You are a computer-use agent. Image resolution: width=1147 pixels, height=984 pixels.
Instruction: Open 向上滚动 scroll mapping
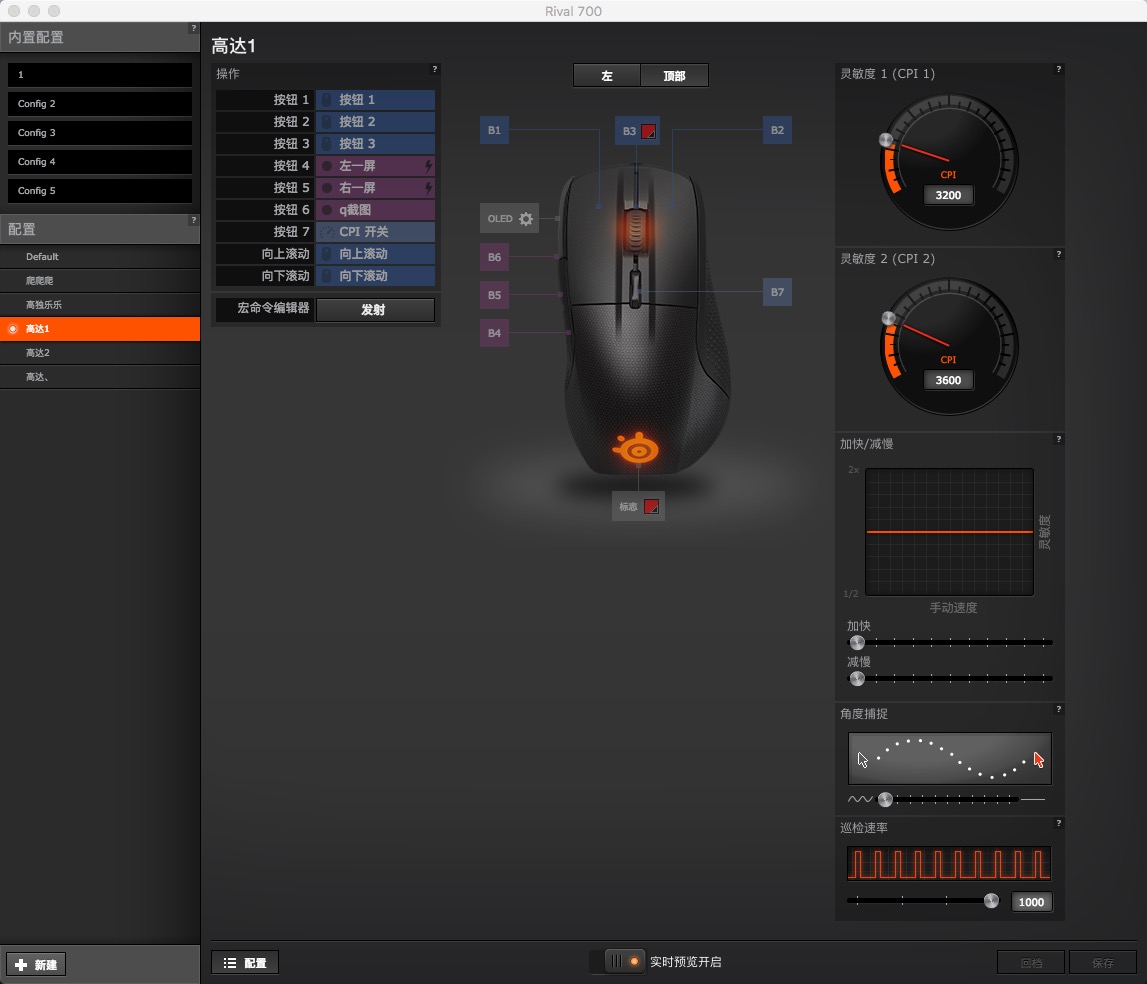coord(375,253)
